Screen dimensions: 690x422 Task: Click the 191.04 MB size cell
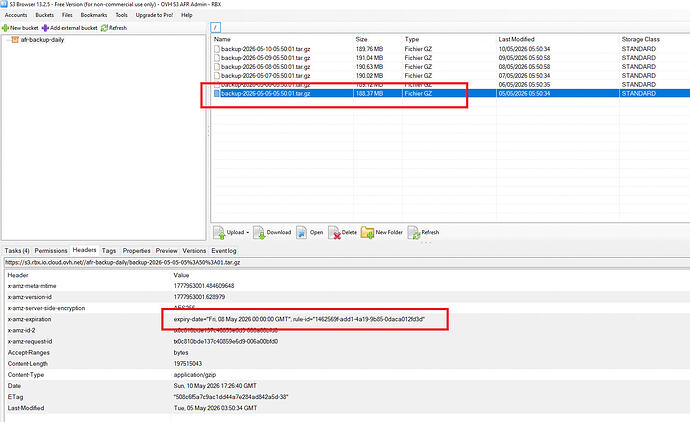(369, 58)
